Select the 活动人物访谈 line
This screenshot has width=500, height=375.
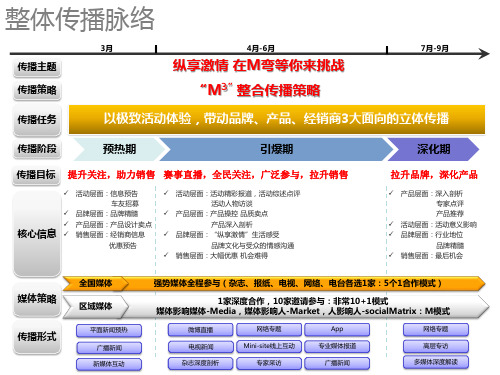pos(231,204)
